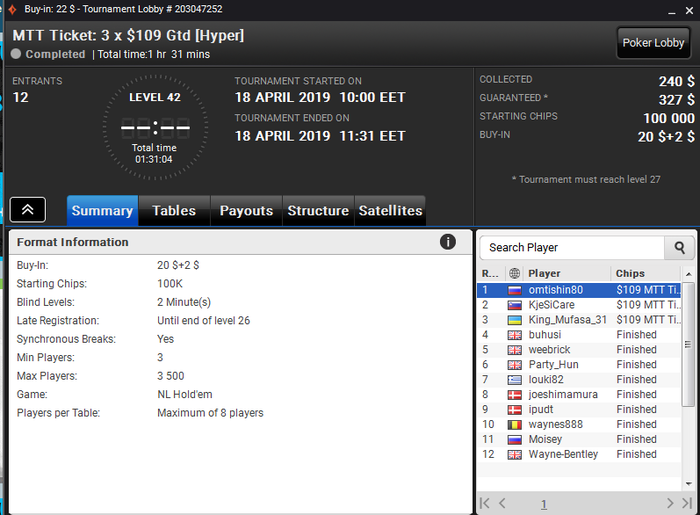Viewport: 700px width, 515px height.
Task: Sort by the rank column header
Action: [491, 273]
